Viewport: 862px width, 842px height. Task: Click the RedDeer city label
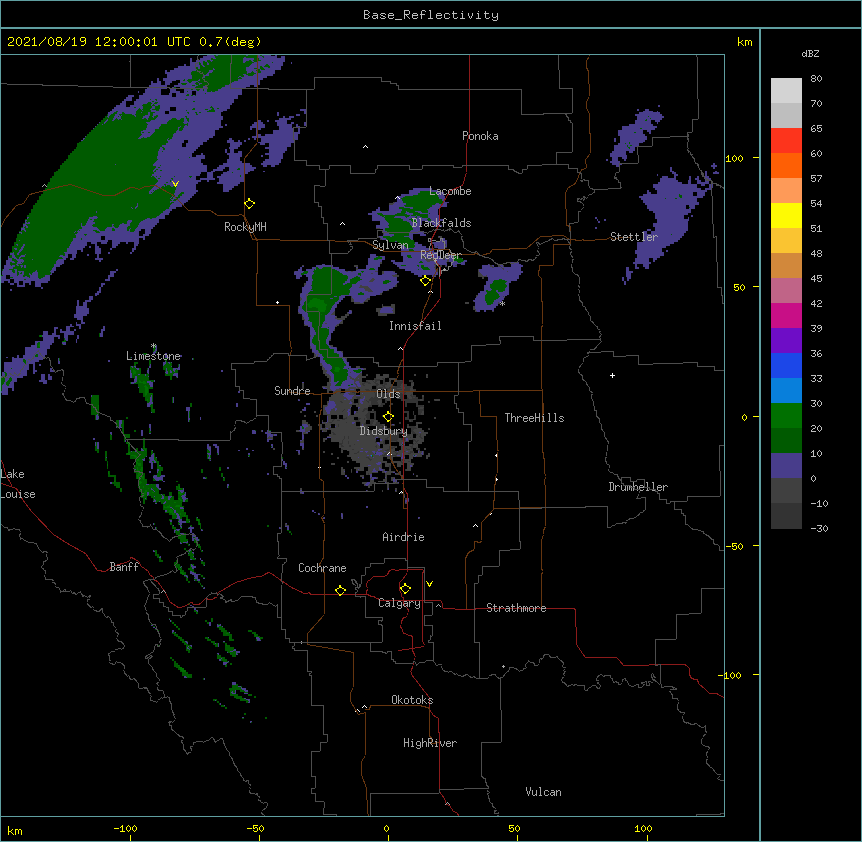[x=441, y=255]
